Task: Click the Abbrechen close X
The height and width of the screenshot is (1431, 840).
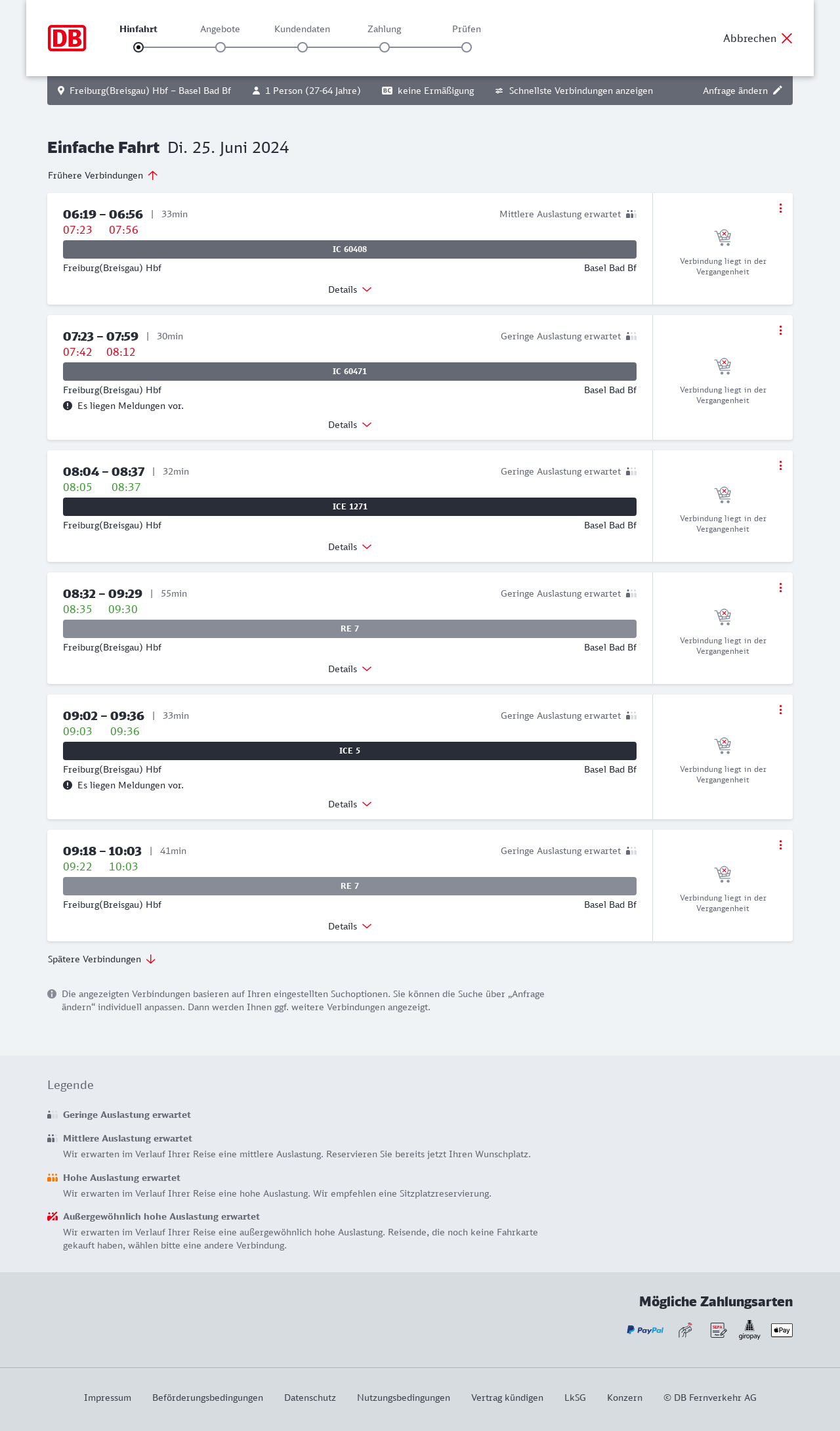Action: 787,38
